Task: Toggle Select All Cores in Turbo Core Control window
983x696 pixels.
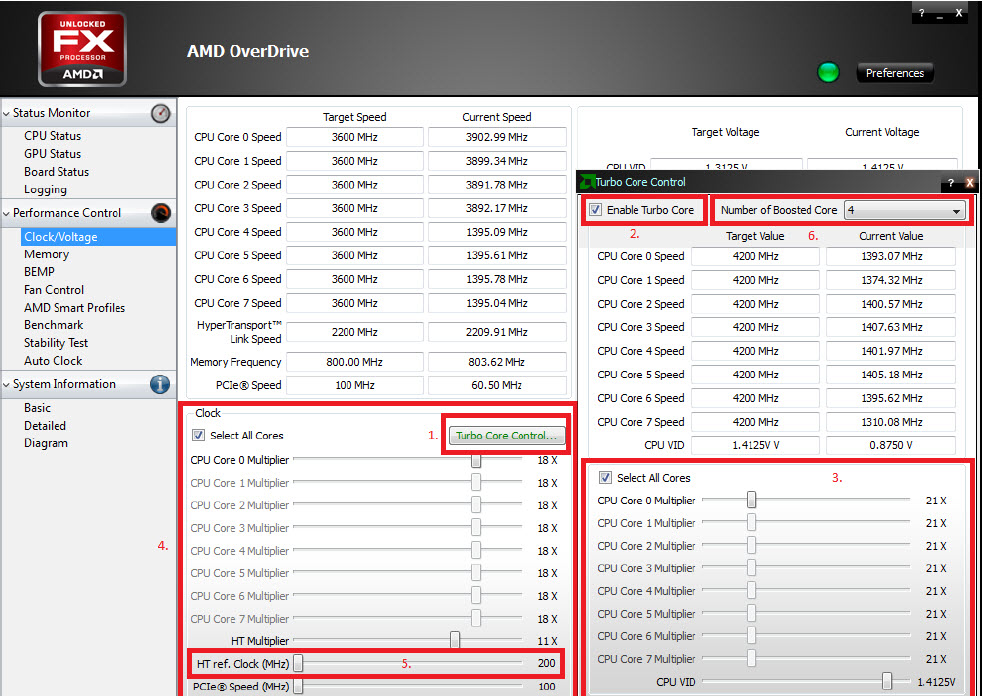Action: 605,478
